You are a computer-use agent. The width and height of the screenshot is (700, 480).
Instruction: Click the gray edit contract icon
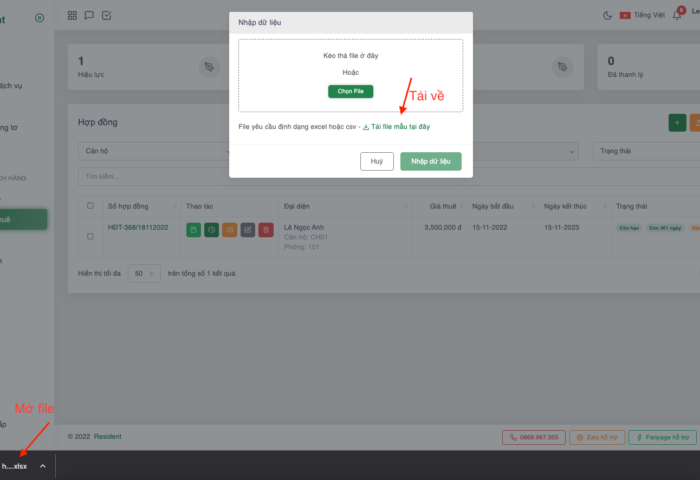(248, 230)
